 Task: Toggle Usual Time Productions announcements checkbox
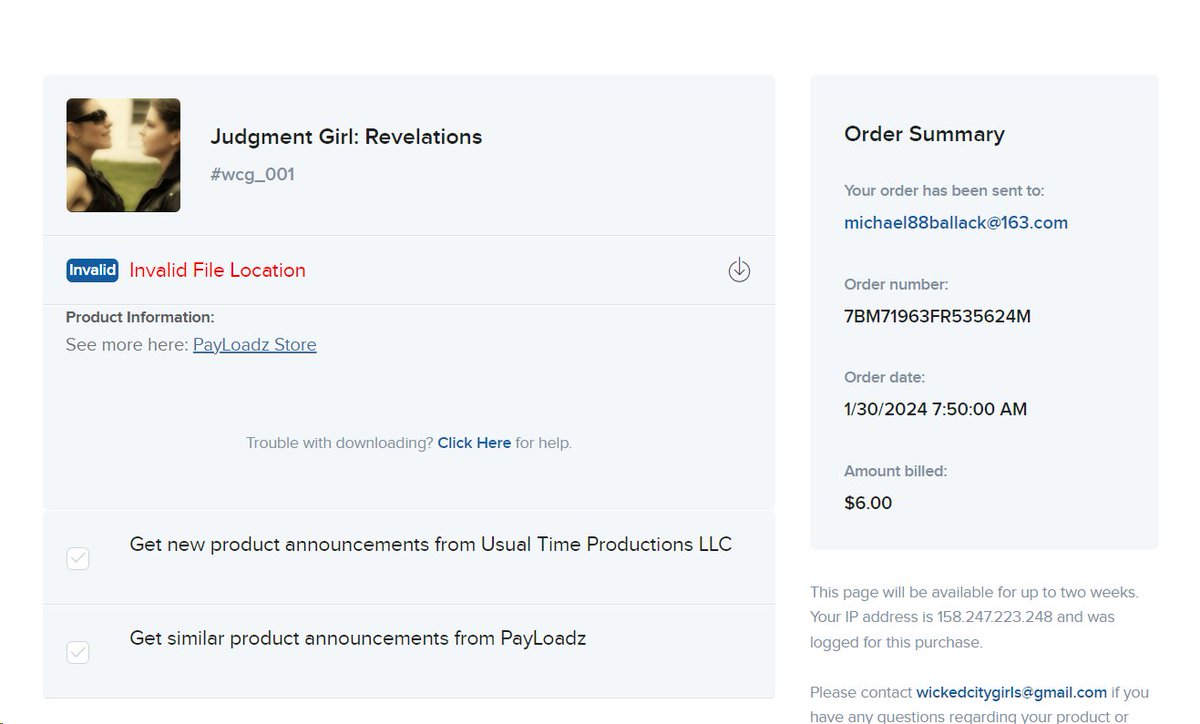(x=78, y=558)
